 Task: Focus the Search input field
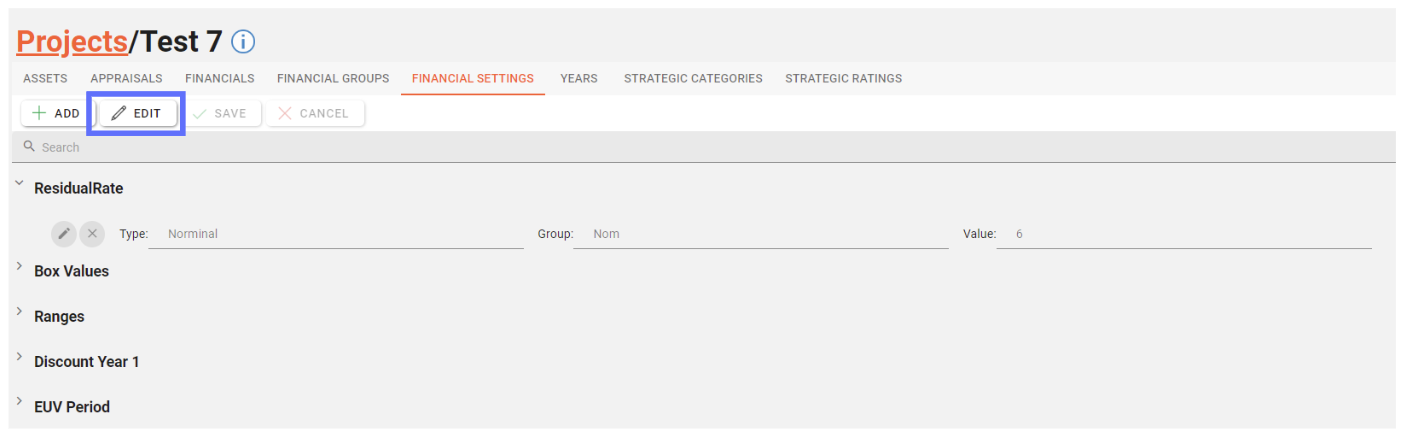[x=703, y=147]
